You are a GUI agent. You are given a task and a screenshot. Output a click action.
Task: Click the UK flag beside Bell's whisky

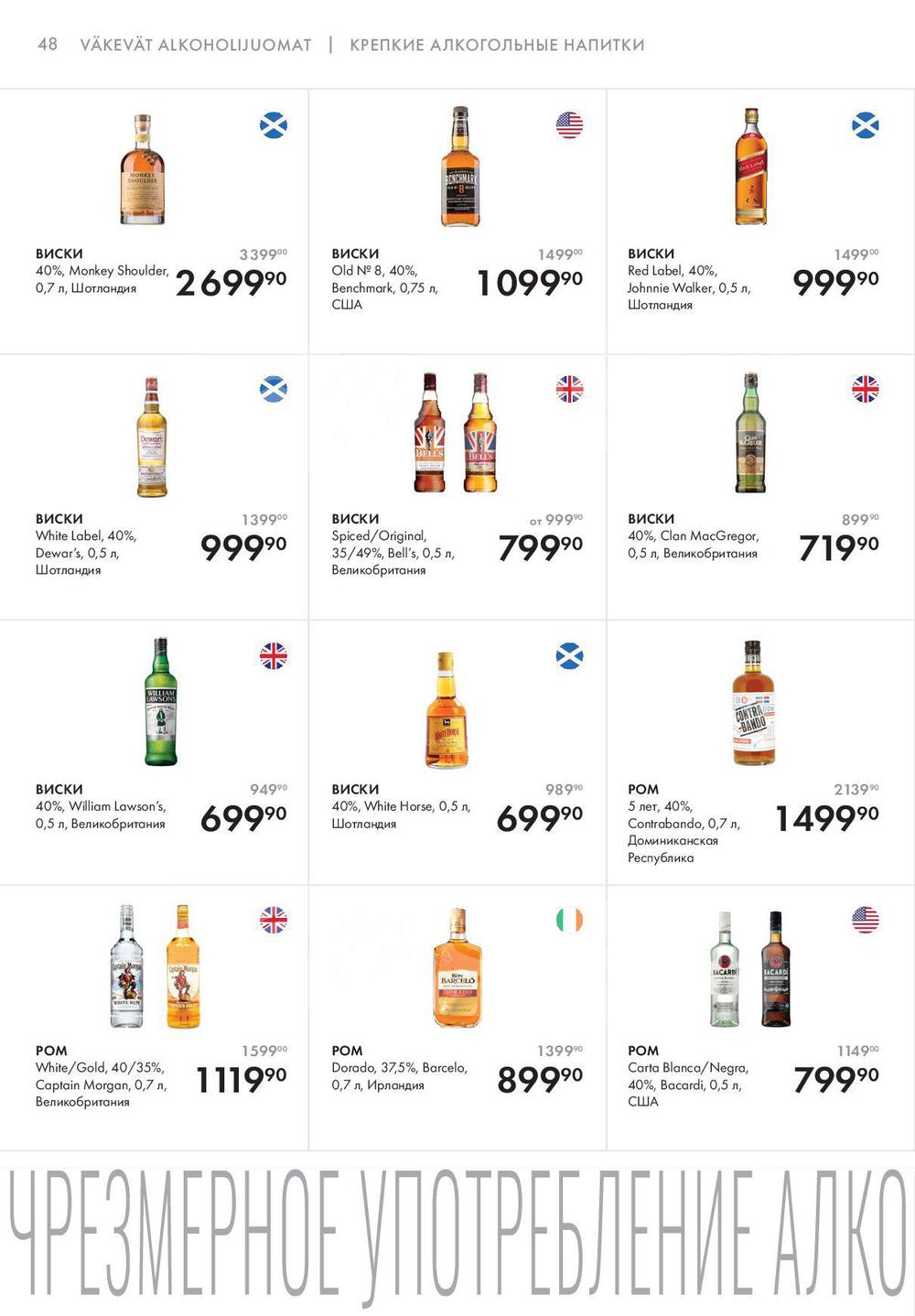pos(569,390)
